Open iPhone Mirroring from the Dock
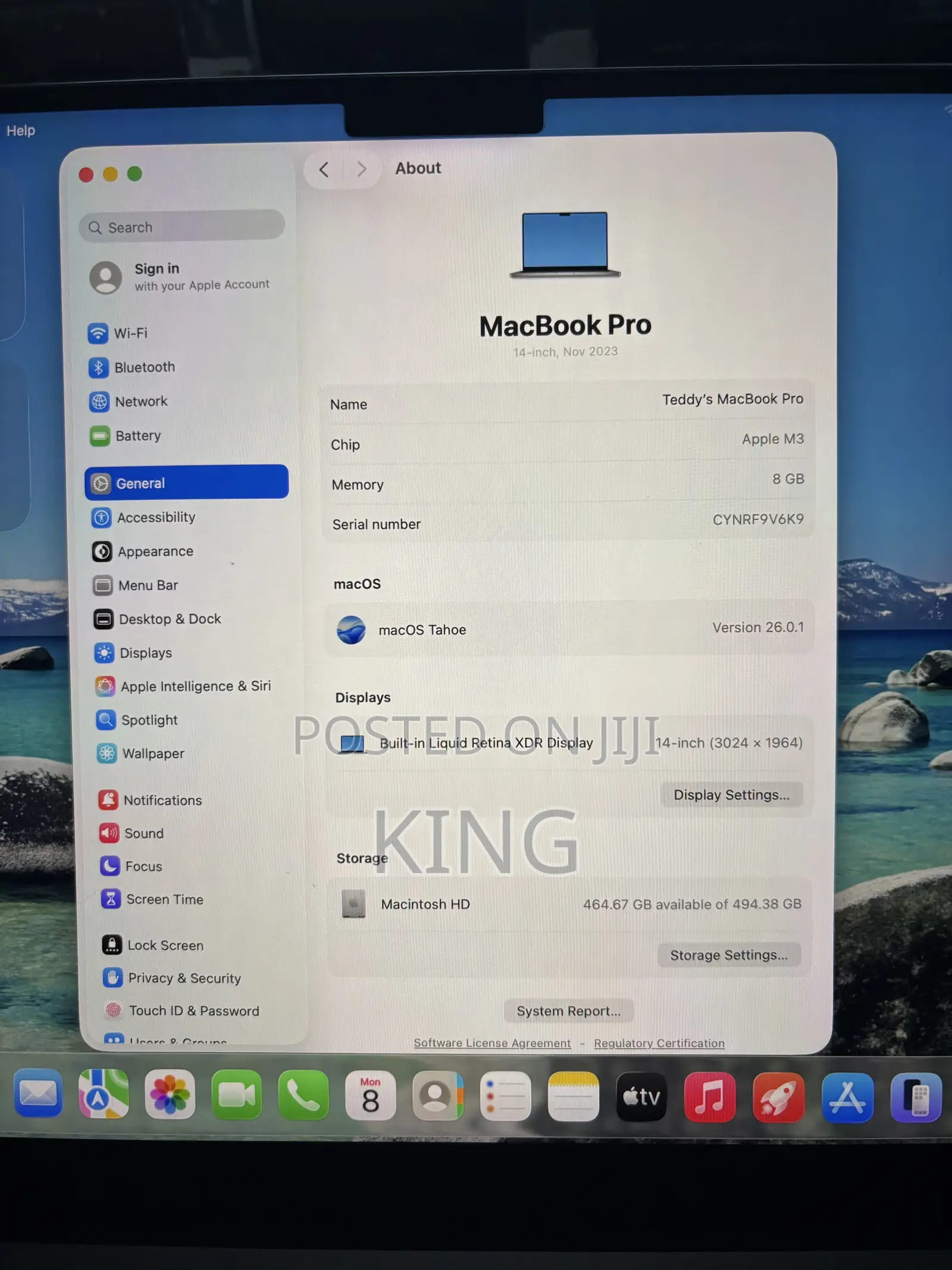Viewport: 952px width, 1270px height. pyautogui.click(x=916, y=1098)
